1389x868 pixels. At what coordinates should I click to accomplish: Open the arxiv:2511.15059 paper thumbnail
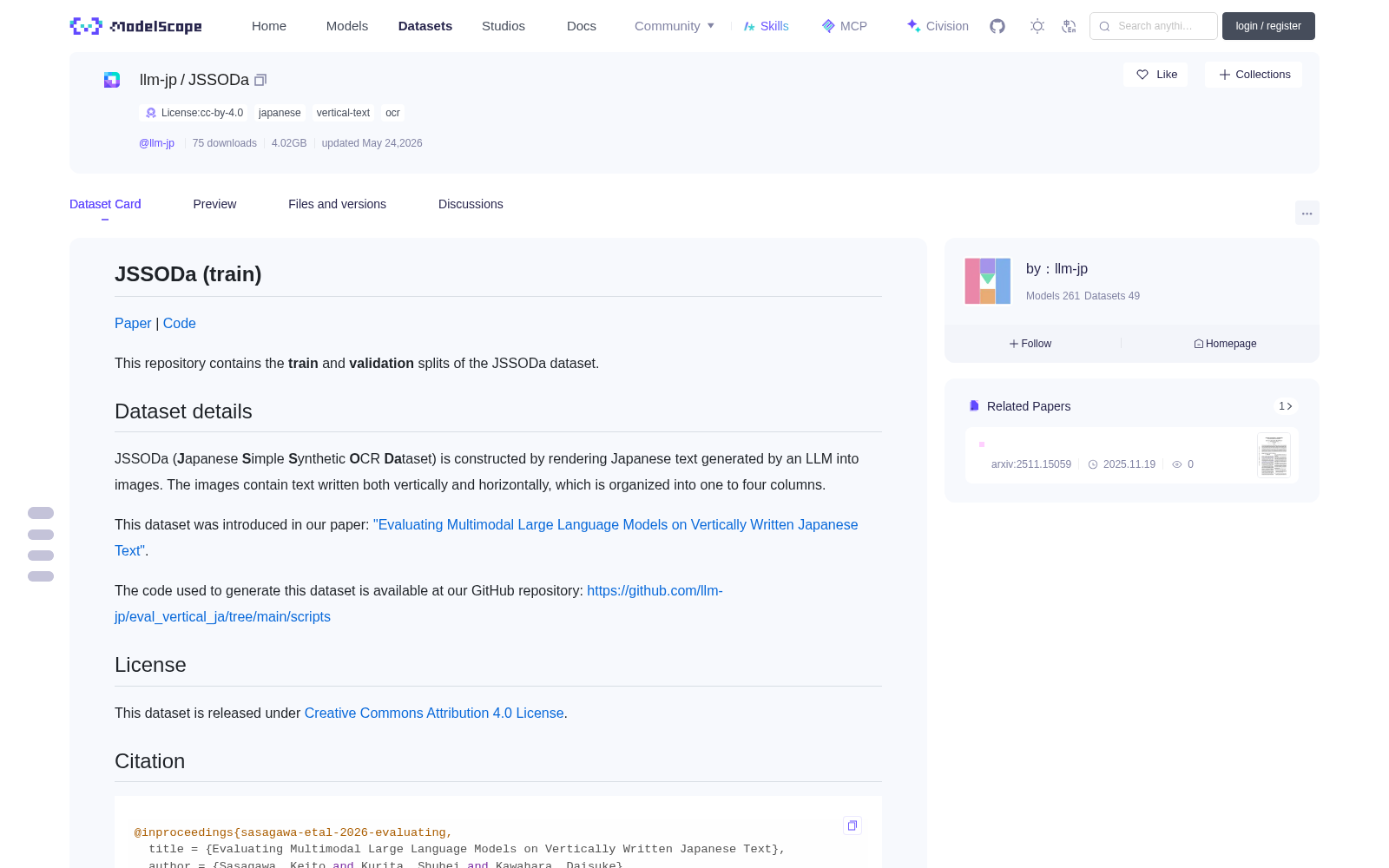point(1274,455)
